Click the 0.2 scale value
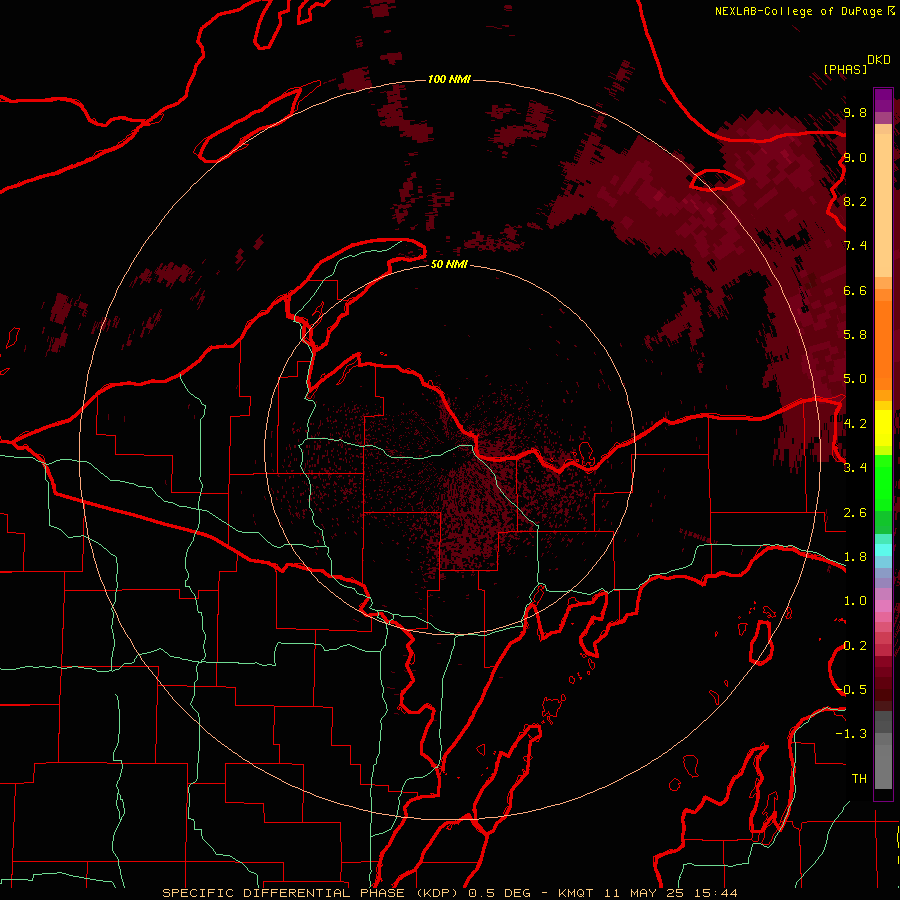 pos(855,646)
